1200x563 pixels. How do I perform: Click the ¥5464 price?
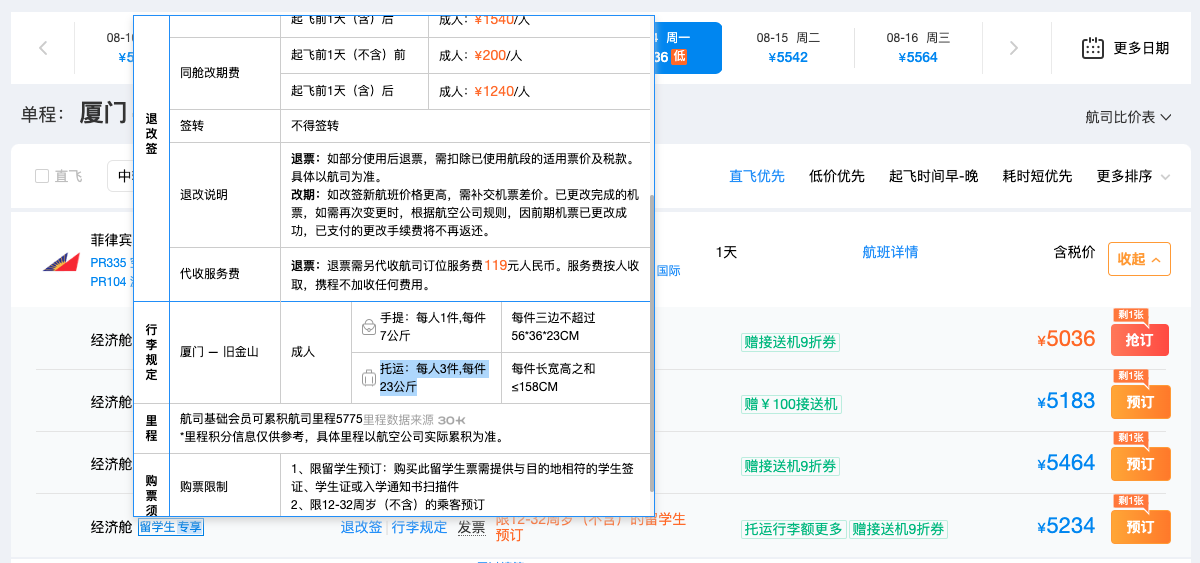pyautogui.click(x=1066, y=463)
